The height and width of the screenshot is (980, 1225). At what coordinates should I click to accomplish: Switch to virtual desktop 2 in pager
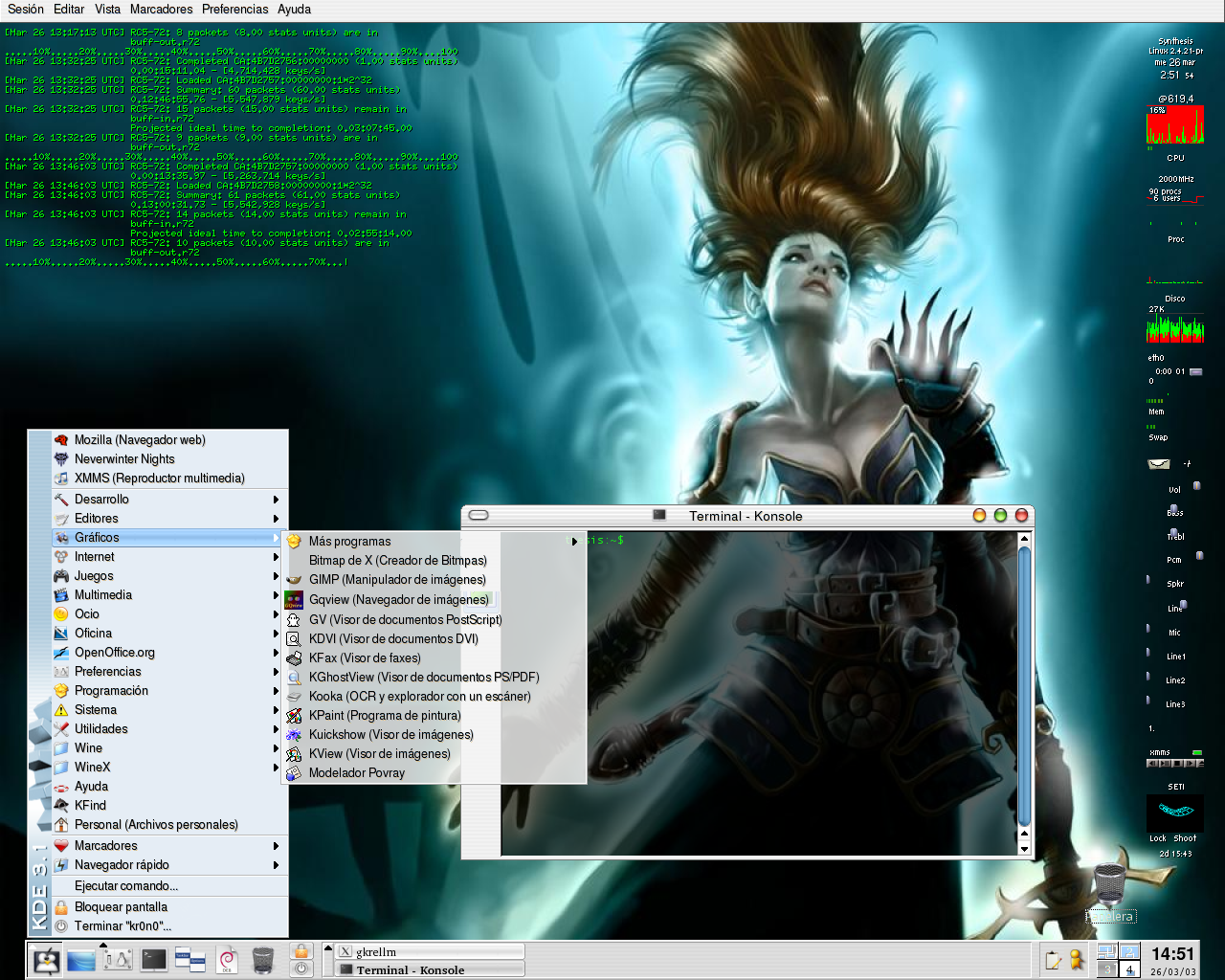click(x=1129, y=951)
